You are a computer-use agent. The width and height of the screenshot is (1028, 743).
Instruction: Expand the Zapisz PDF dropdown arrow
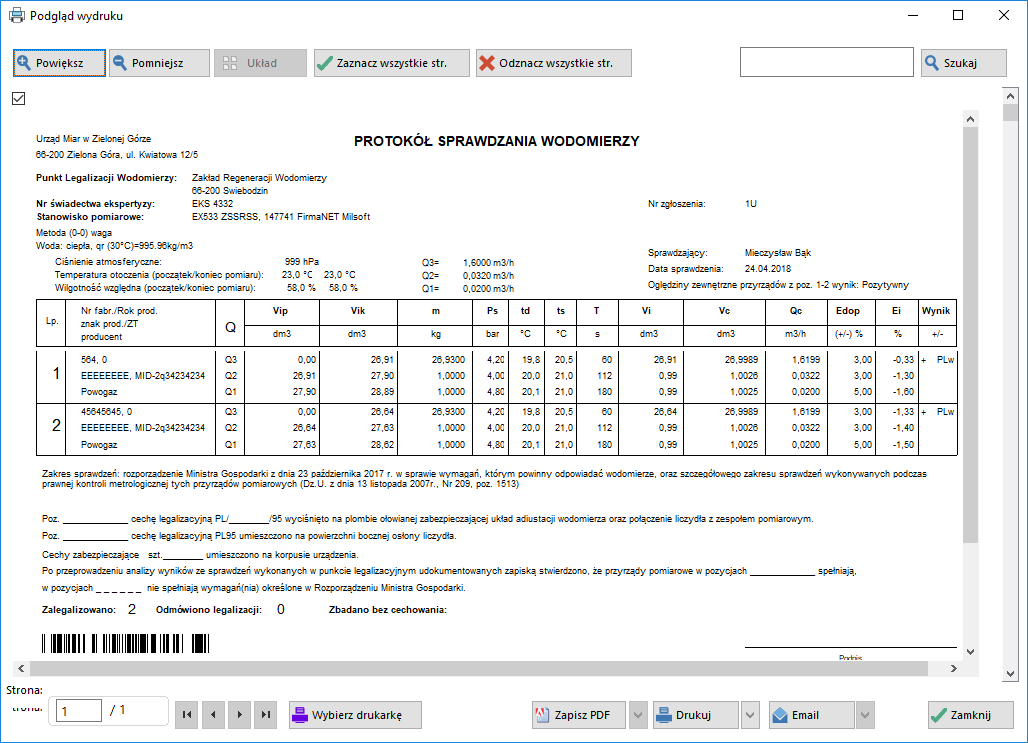[x=638, y=715]
